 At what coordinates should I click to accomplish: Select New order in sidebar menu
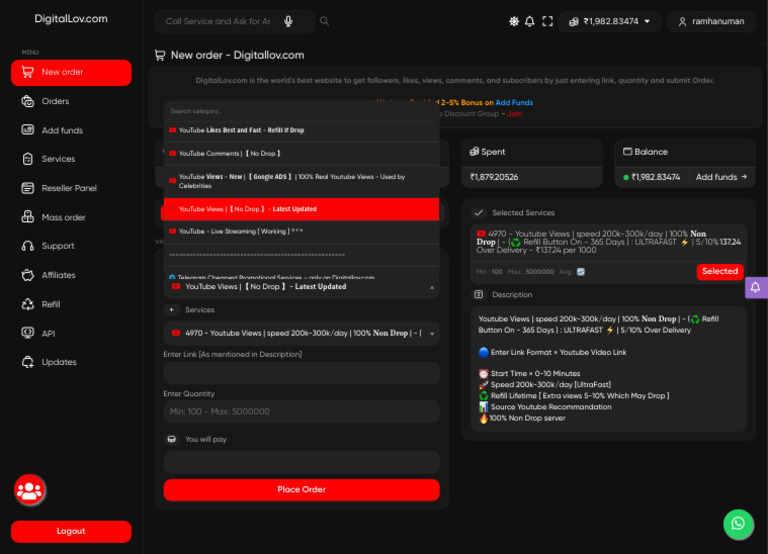point(71,72)
